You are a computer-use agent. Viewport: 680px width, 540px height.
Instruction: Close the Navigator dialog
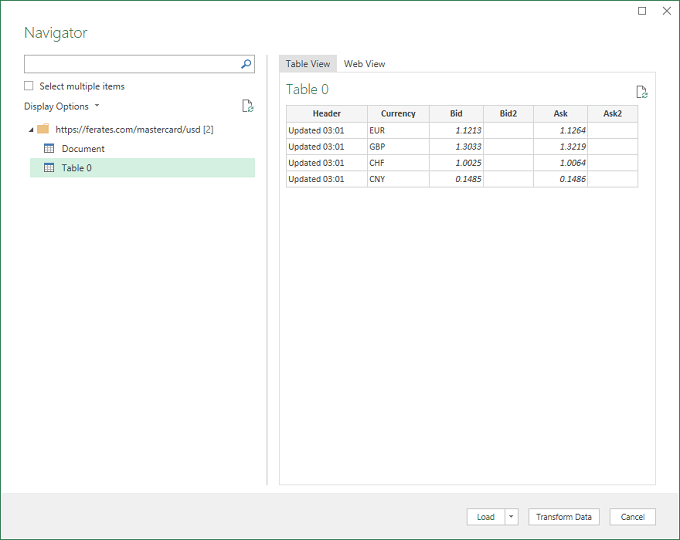click(665, 11)
